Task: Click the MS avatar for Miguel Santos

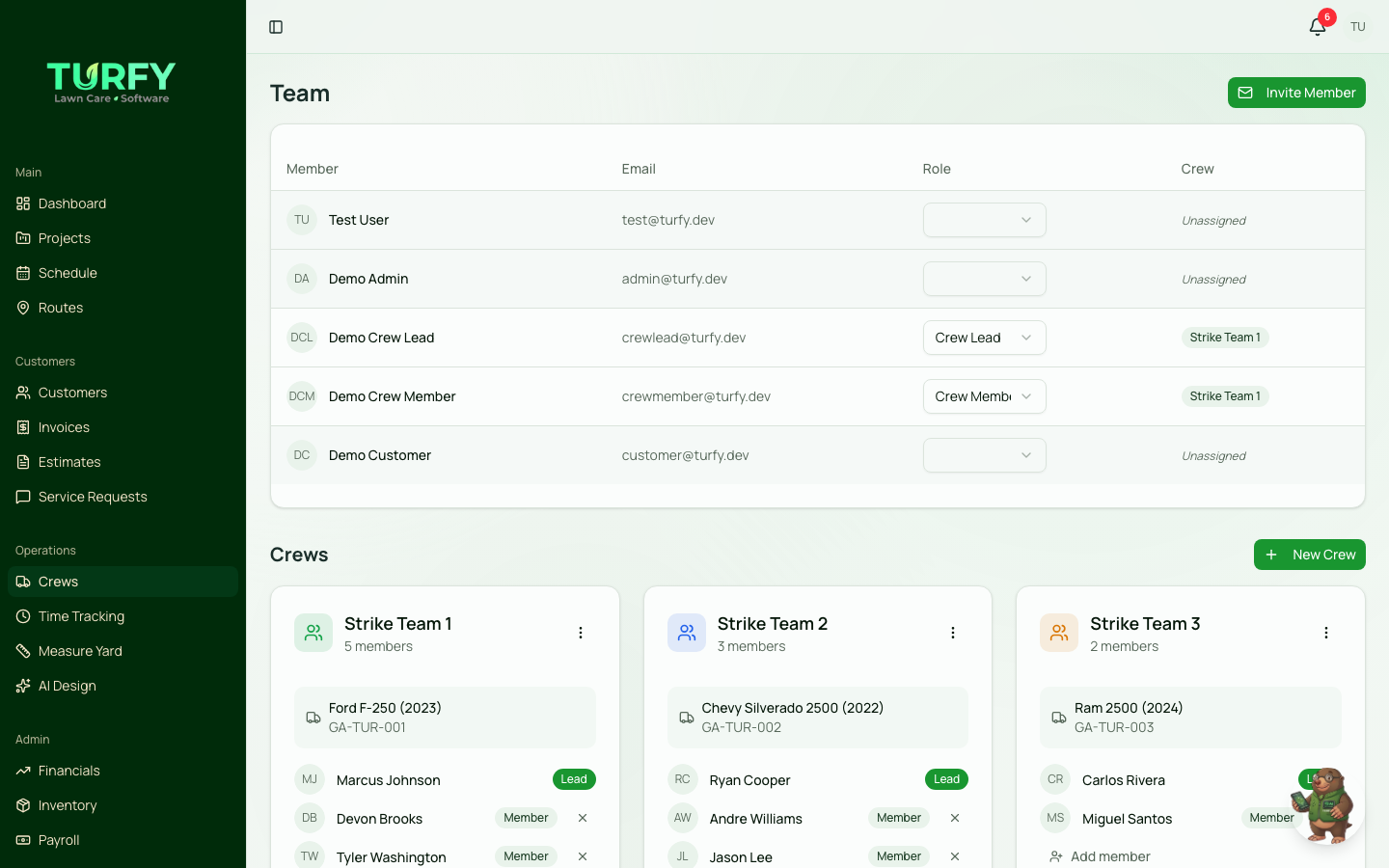Action: (x=1055, y=818)
